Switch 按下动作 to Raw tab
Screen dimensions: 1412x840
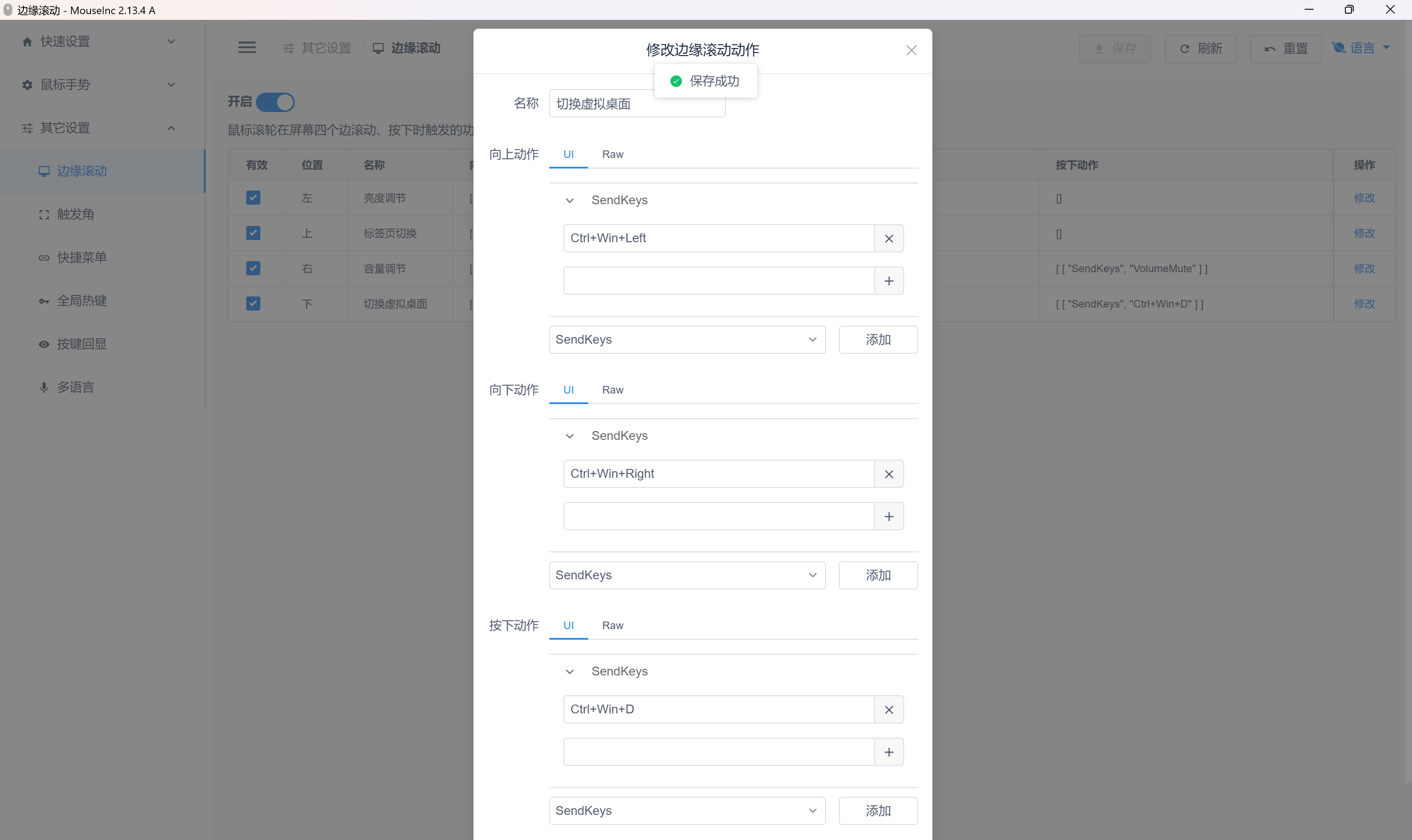point(612,626)
